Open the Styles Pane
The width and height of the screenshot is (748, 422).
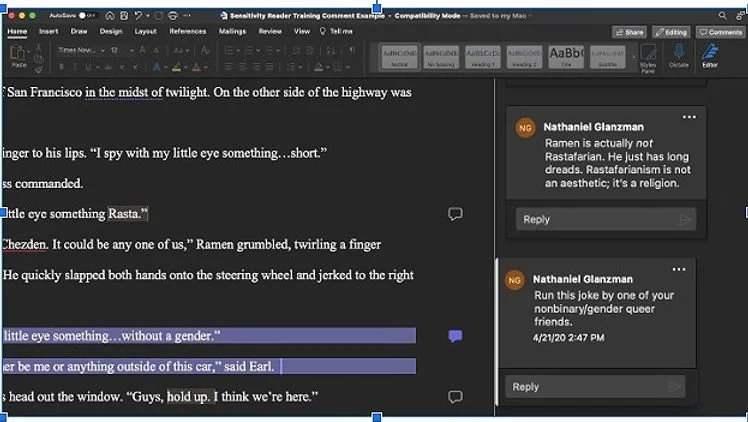(648, 58)
